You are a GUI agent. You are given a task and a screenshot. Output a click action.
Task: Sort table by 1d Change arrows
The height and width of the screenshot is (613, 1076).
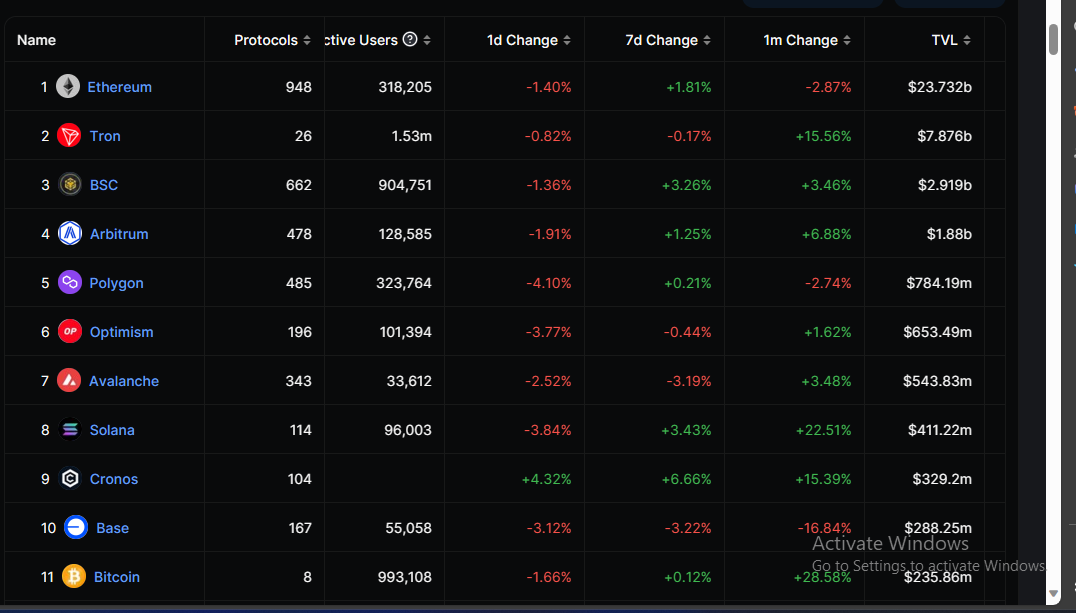point(567,41)
